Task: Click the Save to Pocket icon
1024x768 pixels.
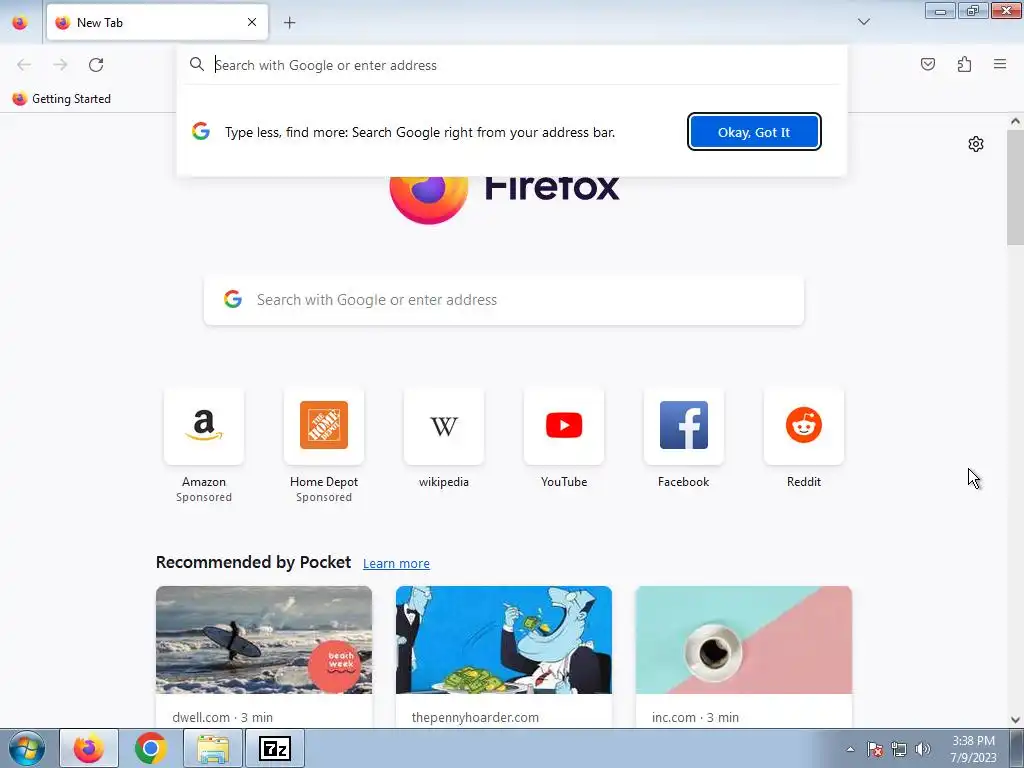Action: 927,64
